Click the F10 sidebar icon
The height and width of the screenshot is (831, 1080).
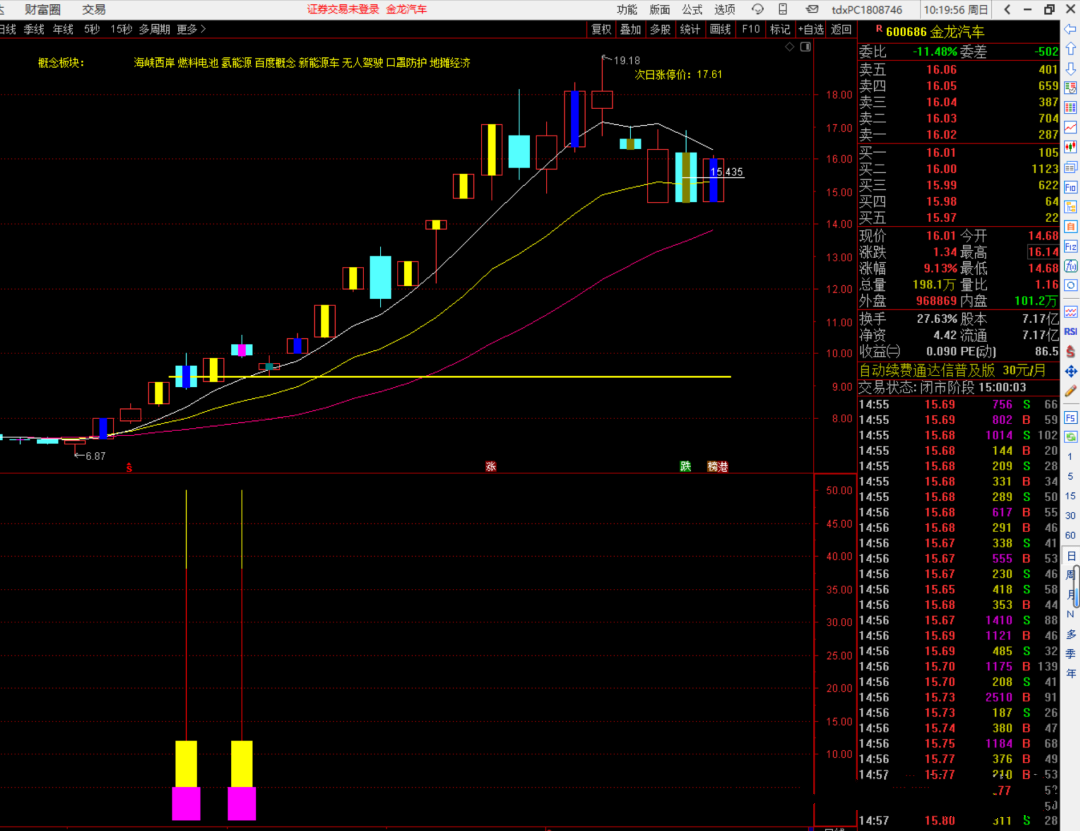click(x=1071, y=187)
